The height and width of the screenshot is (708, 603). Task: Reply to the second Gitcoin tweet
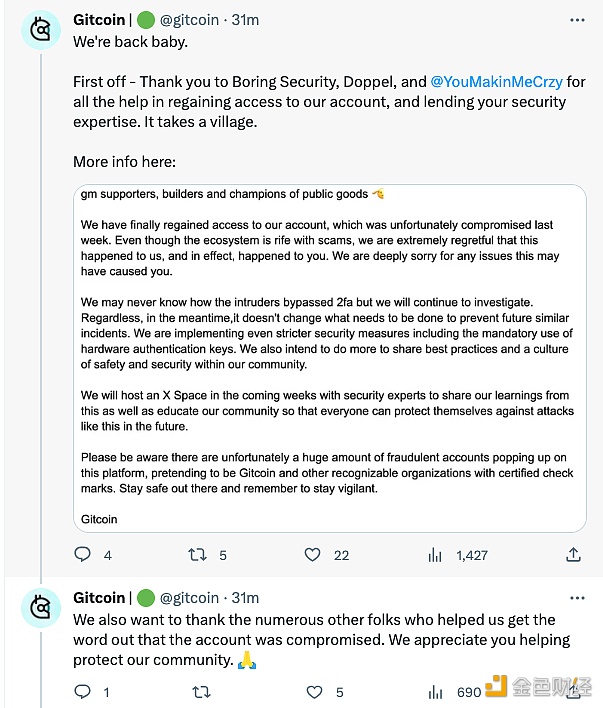tap(83, 691)
